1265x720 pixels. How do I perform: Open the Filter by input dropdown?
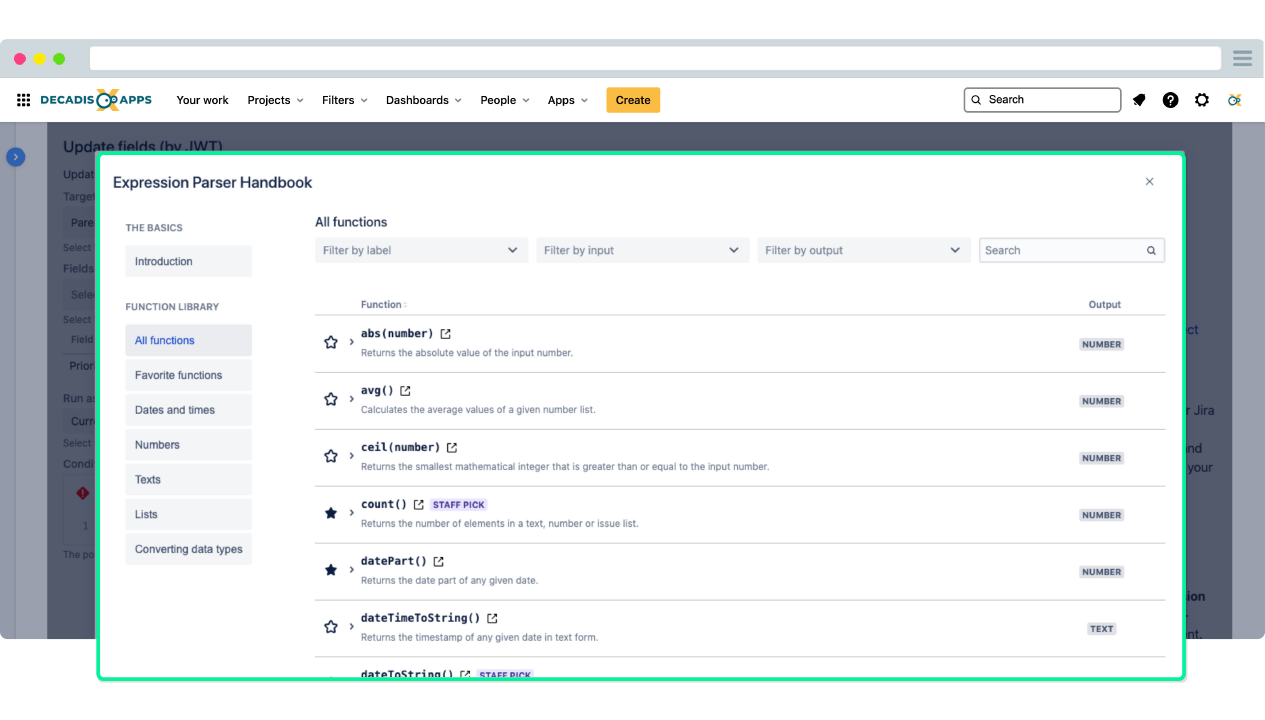pos(642,250)
